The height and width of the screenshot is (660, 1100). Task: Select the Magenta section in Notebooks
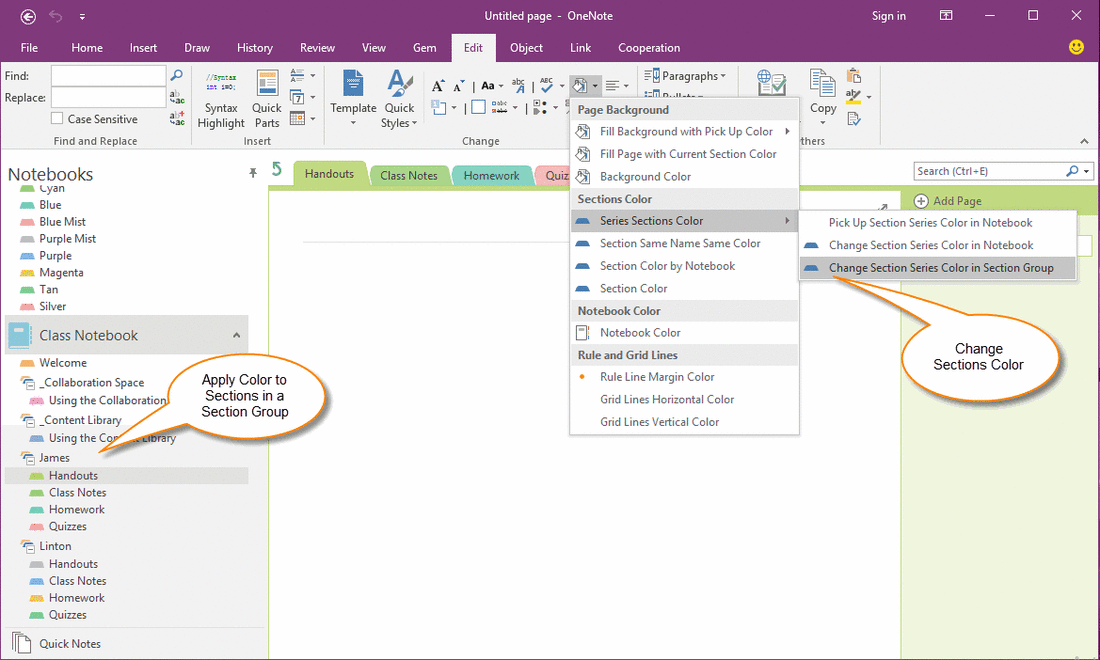tap(61, 273)
